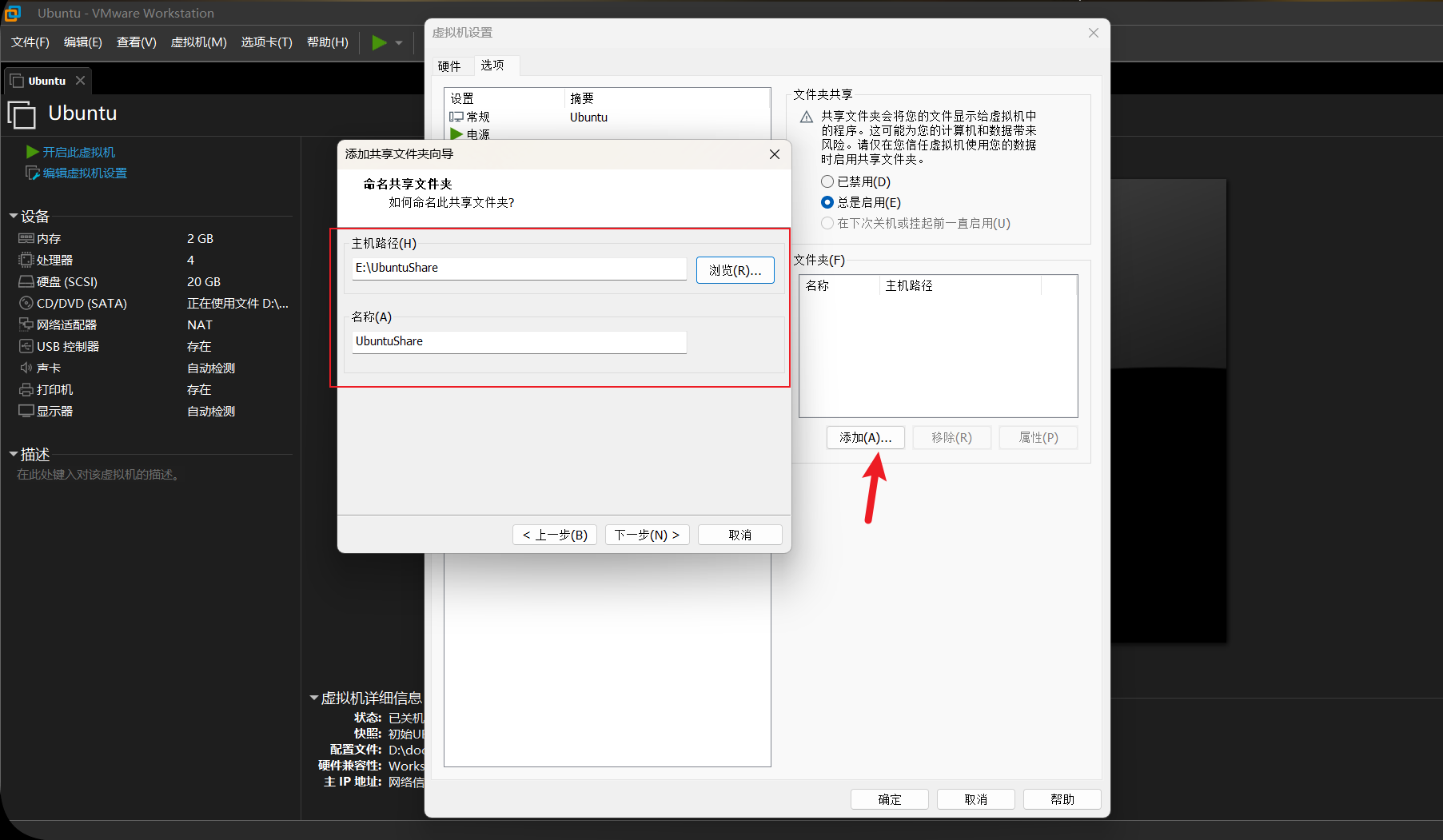This screenshot has height=840, width=1443.
Task: Collapse the 描述 section
Action: (x=14, y=454)
